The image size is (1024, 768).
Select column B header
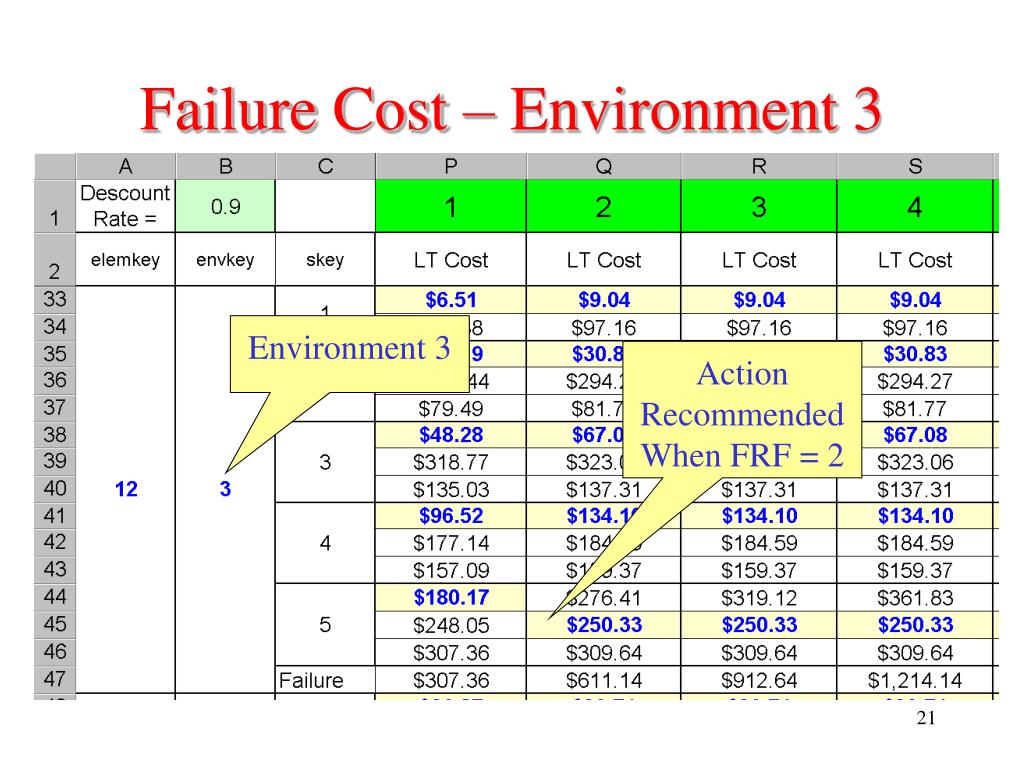pyautogui.click(x=225, y=167)
